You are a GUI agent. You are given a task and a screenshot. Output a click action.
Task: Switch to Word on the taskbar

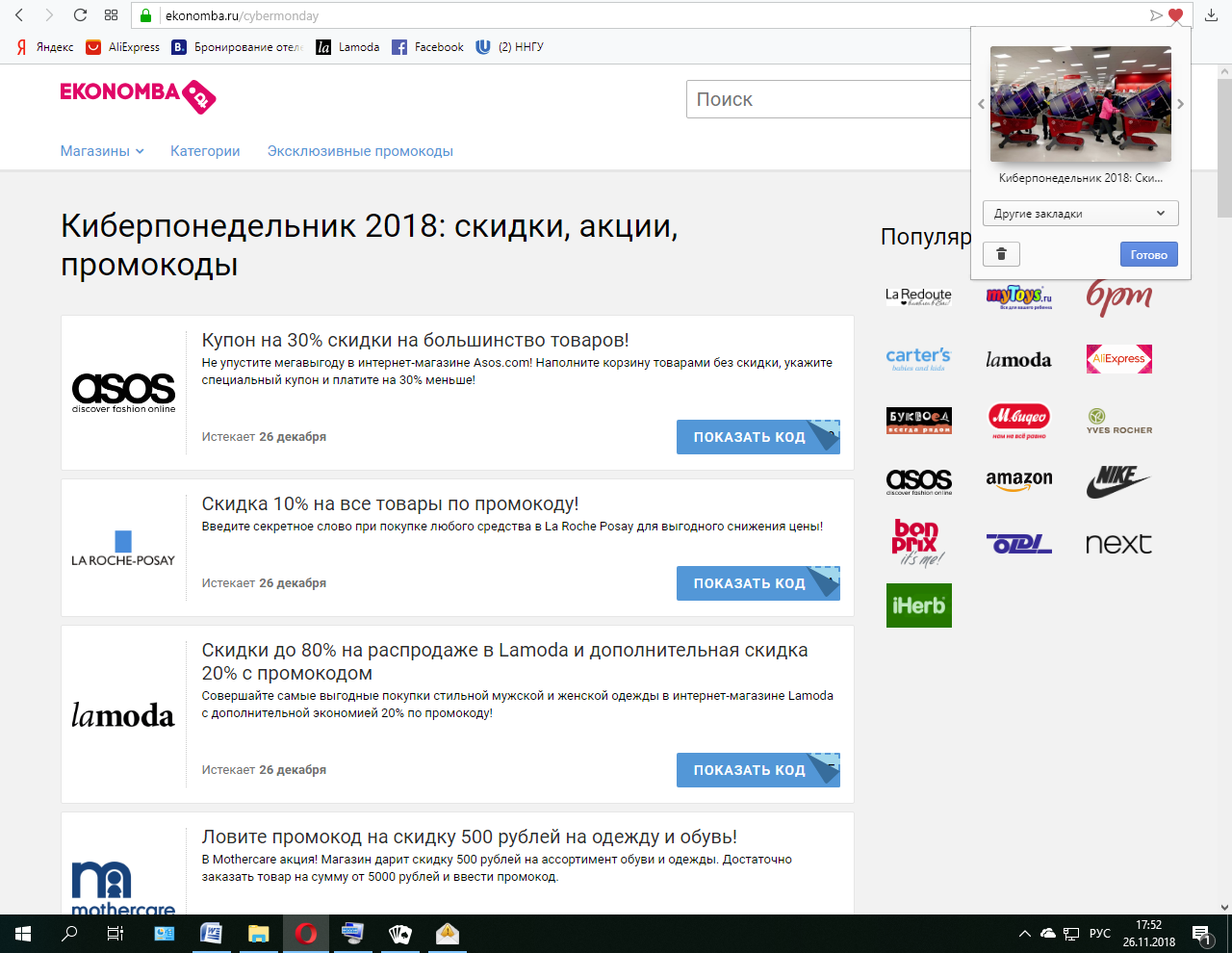tap(211, 934)
